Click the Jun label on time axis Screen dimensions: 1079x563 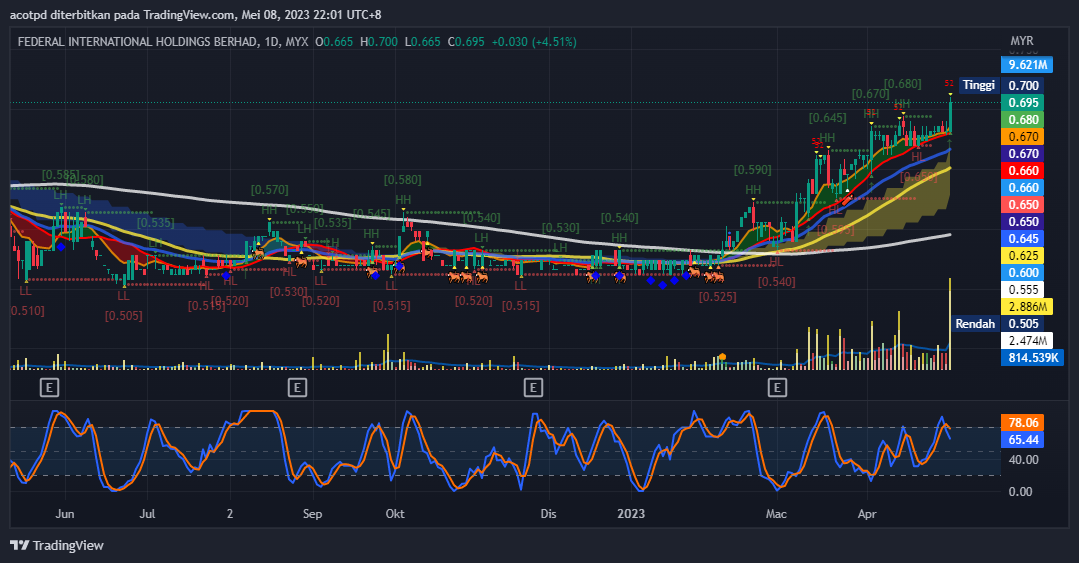tap(65, 514)
